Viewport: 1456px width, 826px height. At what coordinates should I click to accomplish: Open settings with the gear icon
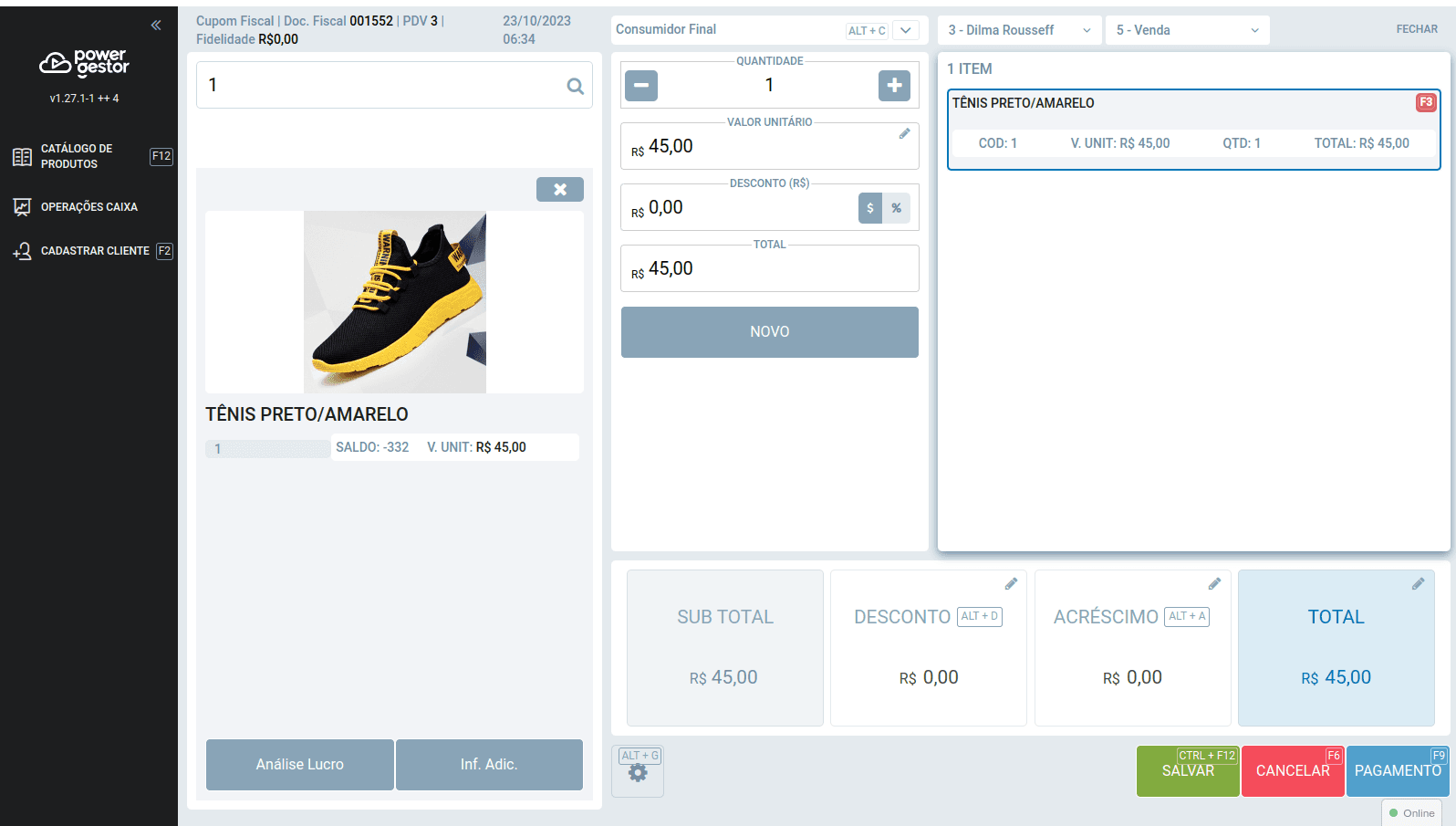[638, 772]
